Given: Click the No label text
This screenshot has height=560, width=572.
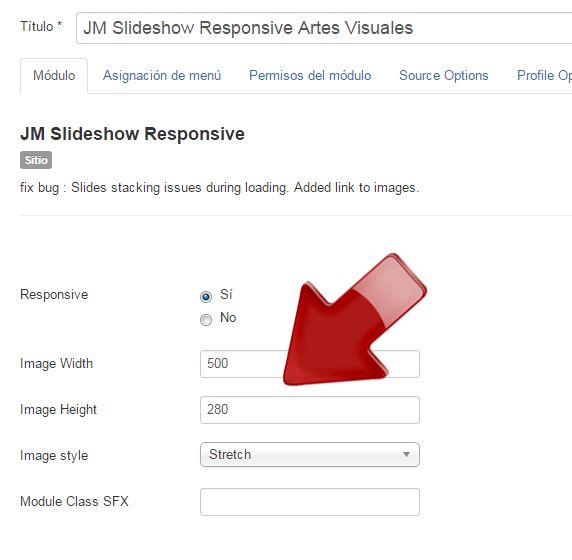Looking at the screenshot, I should (x=228, y=317).
